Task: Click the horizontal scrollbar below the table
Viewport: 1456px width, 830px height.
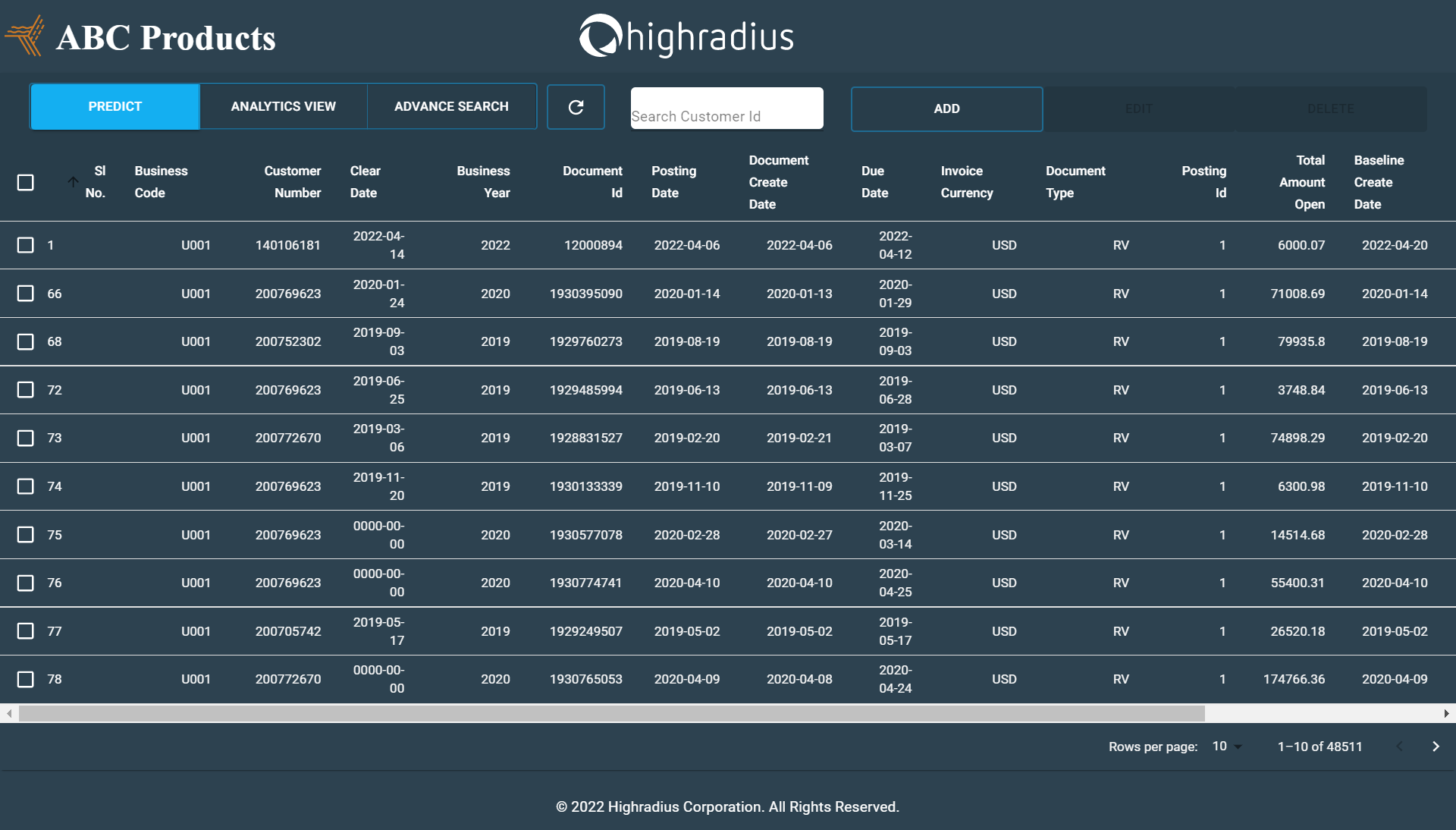Action: coord(607,713)
